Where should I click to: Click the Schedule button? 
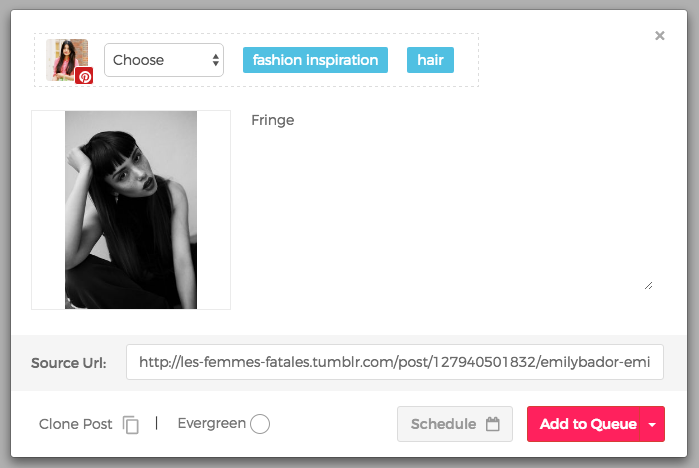(x=455, y=424)
